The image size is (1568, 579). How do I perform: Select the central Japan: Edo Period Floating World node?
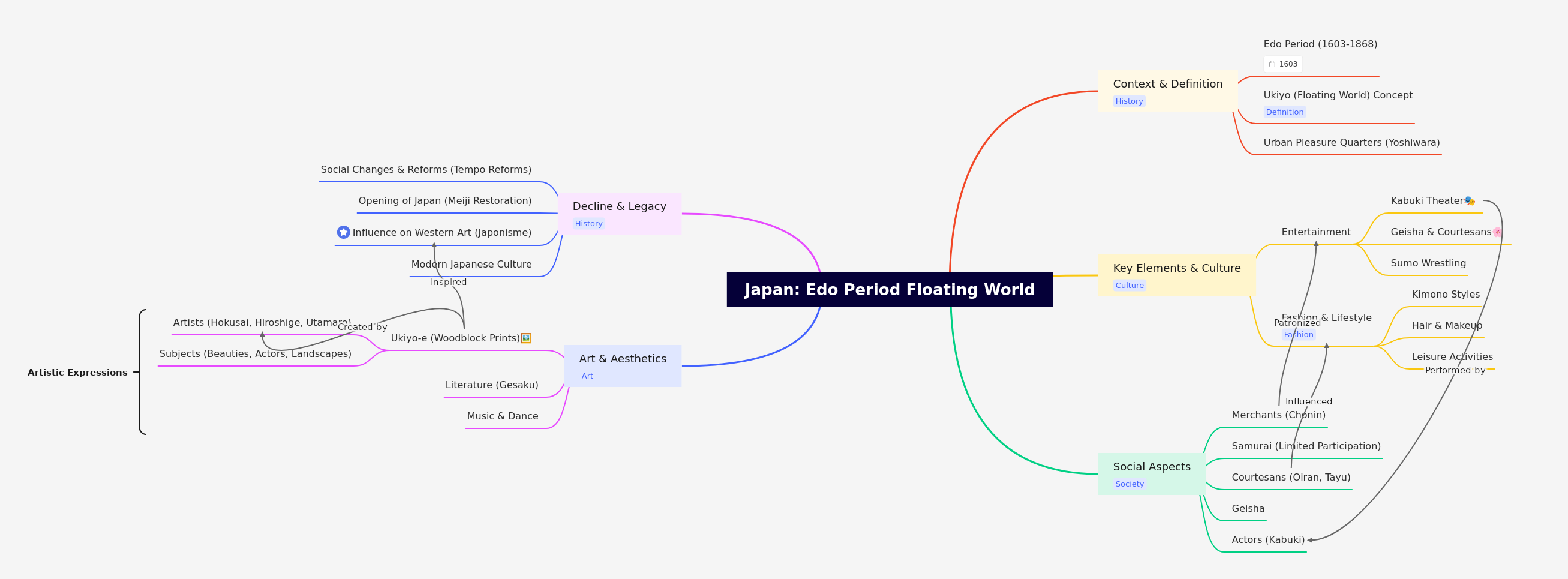[x=889, y=290]
